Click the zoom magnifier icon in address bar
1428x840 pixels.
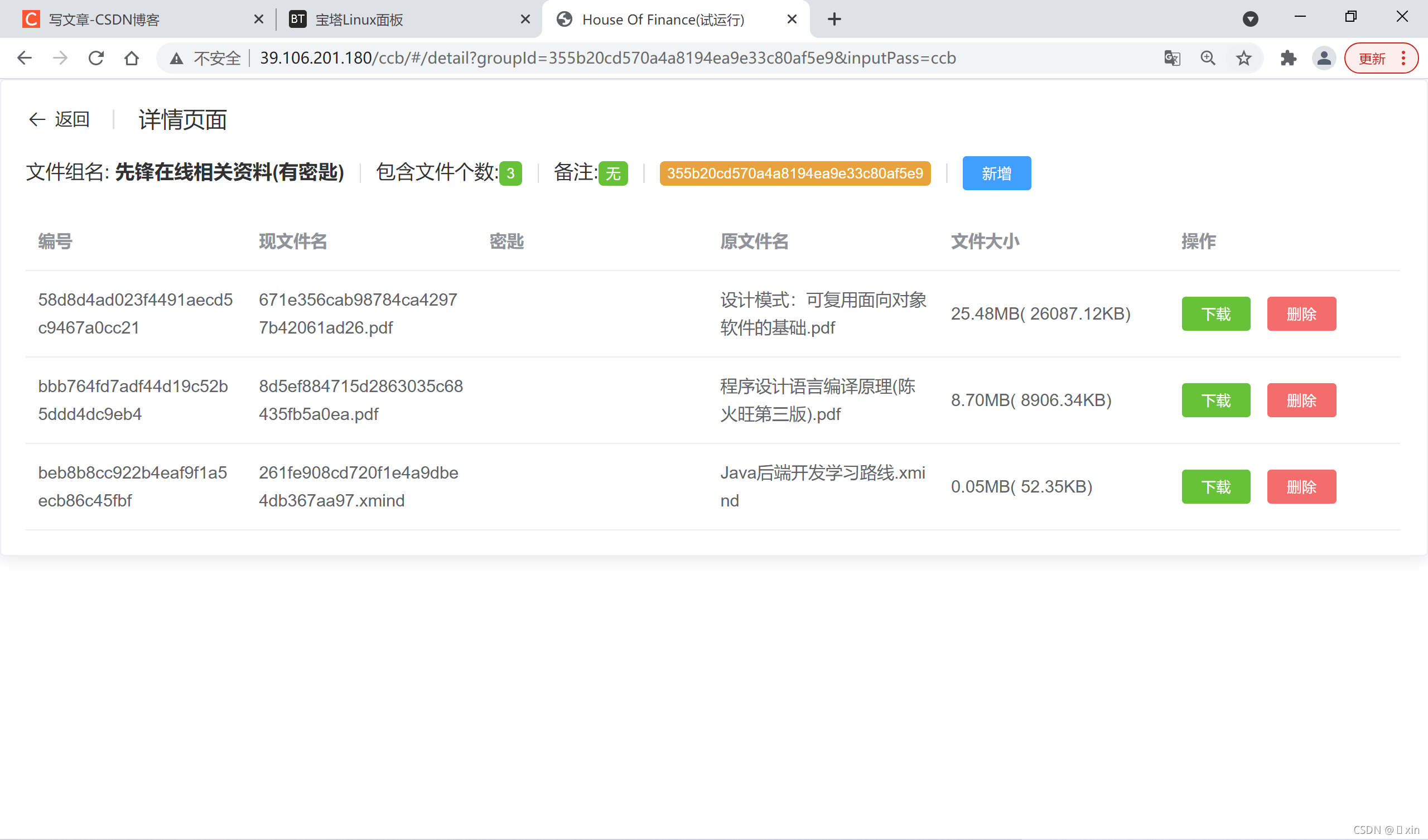tap(1208, 58)
